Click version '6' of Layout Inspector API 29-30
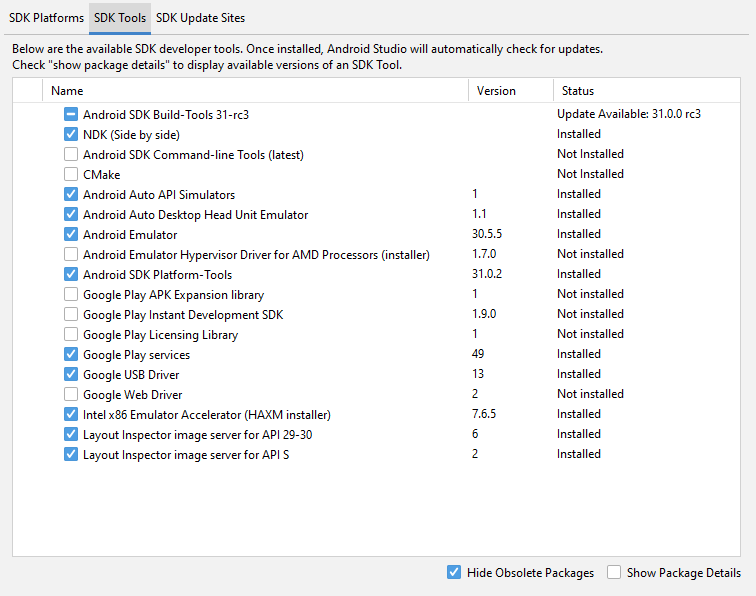 tap(475, 434)
